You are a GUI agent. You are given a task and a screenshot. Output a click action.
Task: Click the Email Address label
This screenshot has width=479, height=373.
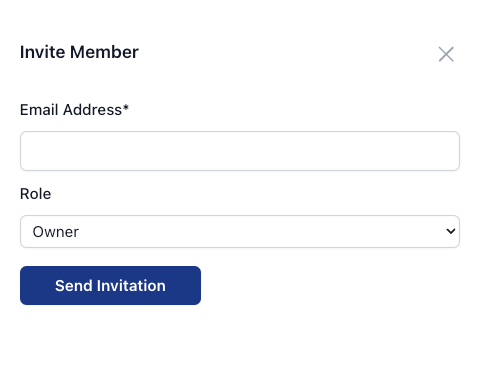[74, 110]
